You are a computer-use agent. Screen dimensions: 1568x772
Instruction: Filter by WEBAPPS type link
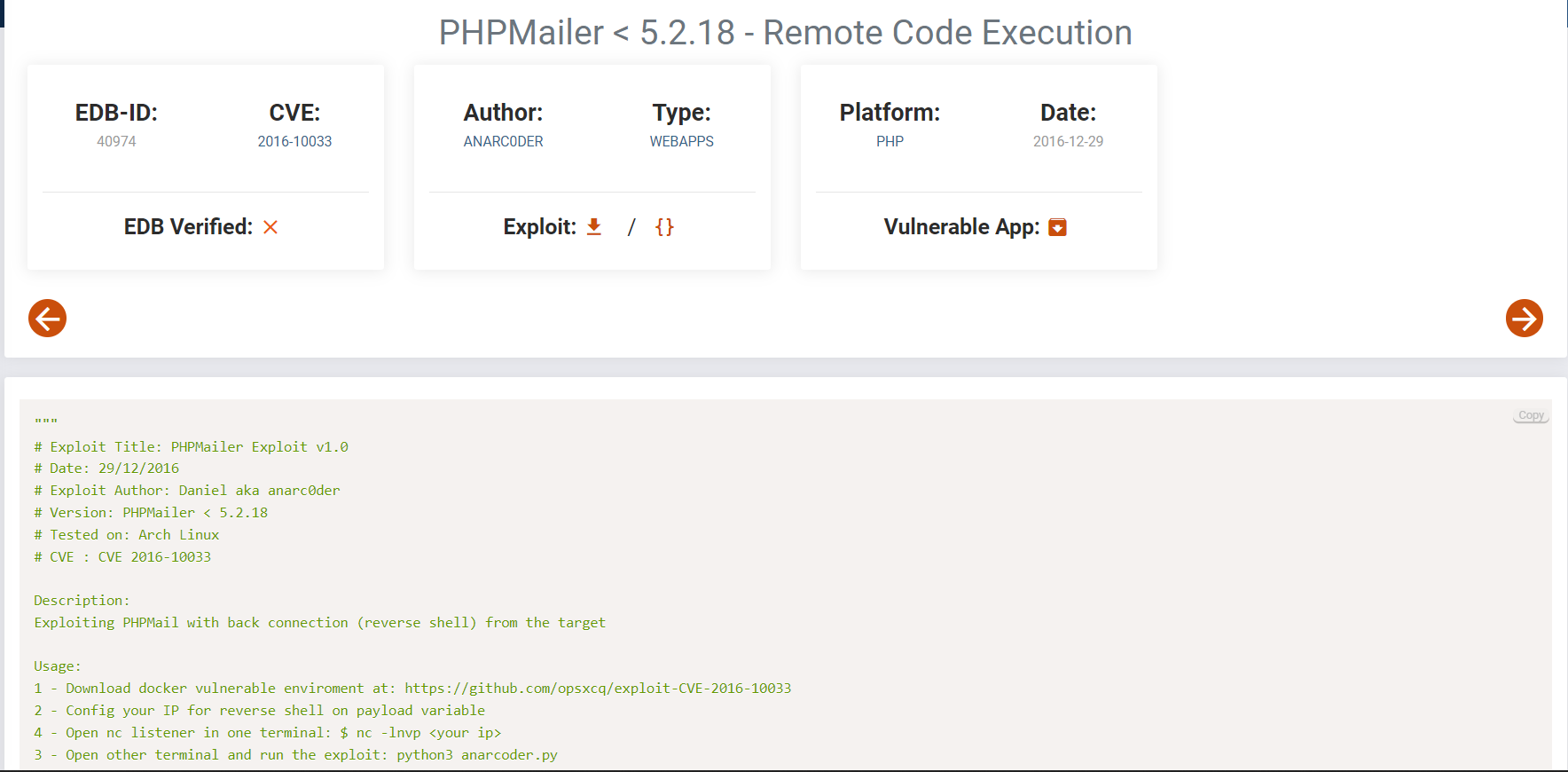coord(681,141)
